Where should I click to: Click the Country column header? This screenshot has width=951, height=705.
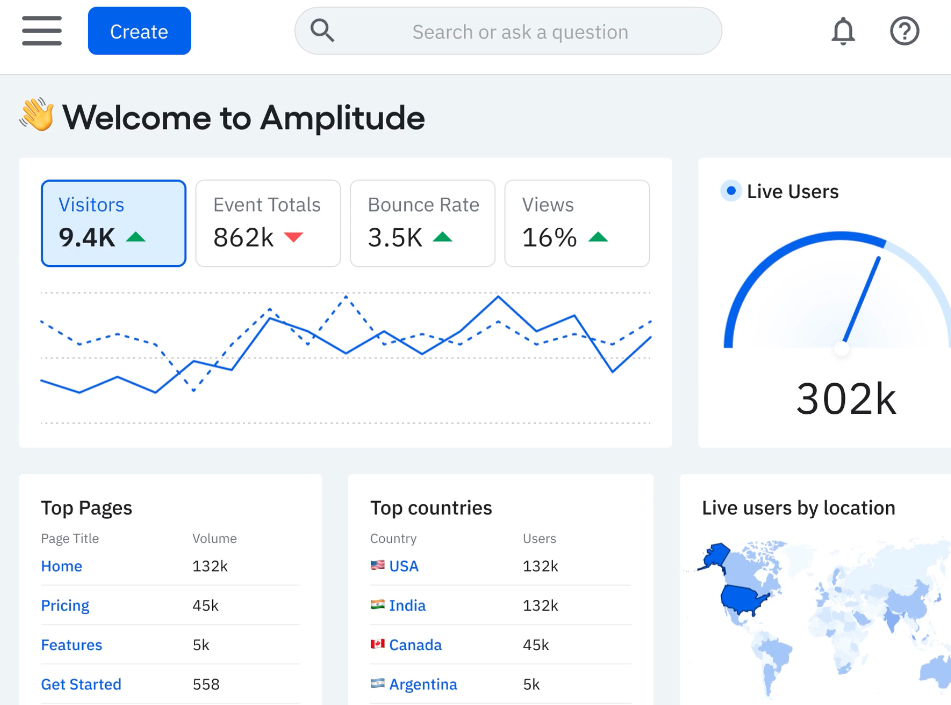[x=394, y=538]
